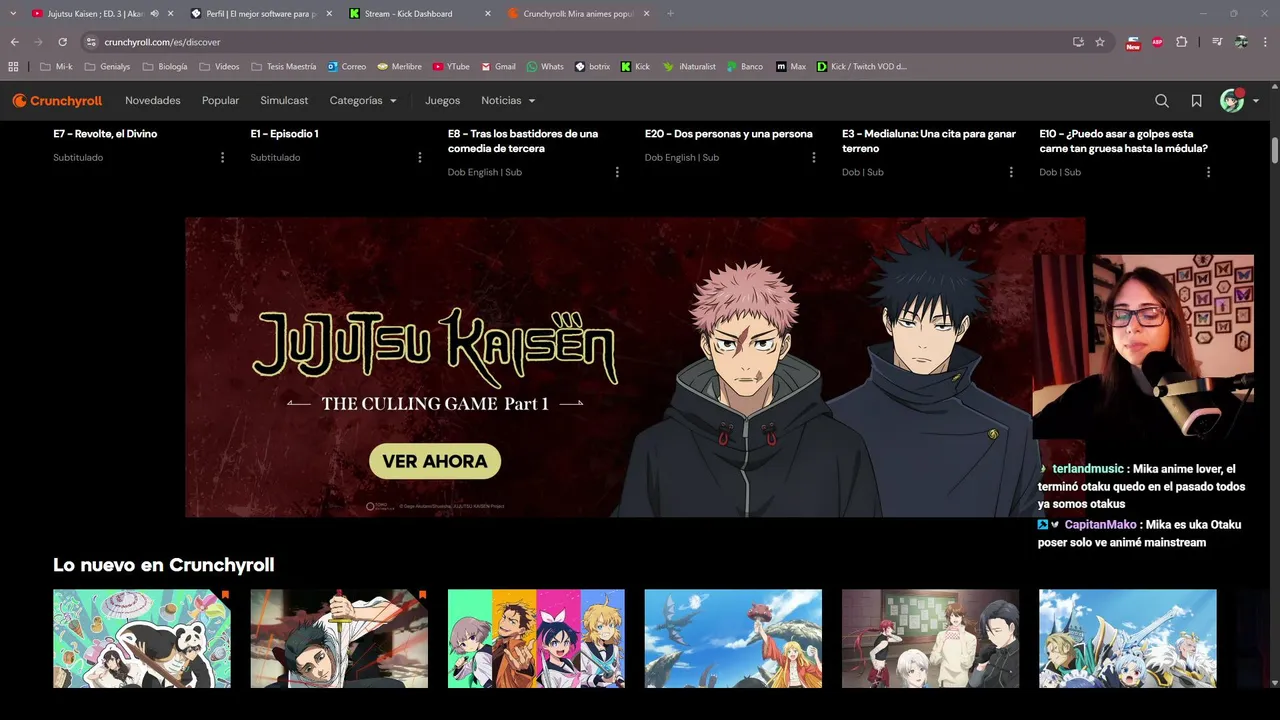The image size is (1280, 720).
Task: Close the Crunchyroll tab
Action: 646,13
